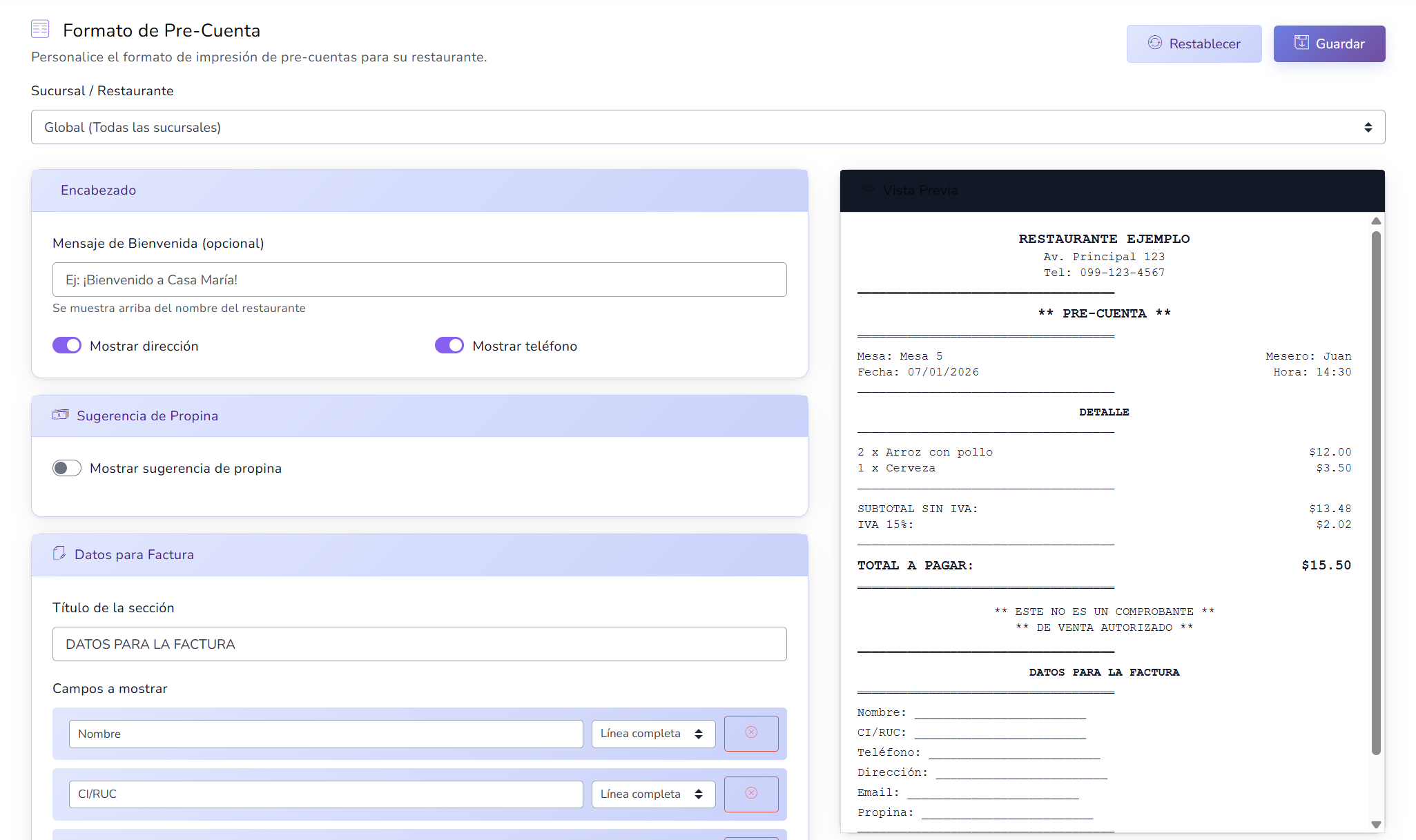Image resolution: width=1416 pixels, height=840 pixels.
Task: Click the Encabezado section header
Action: point(419,191)
